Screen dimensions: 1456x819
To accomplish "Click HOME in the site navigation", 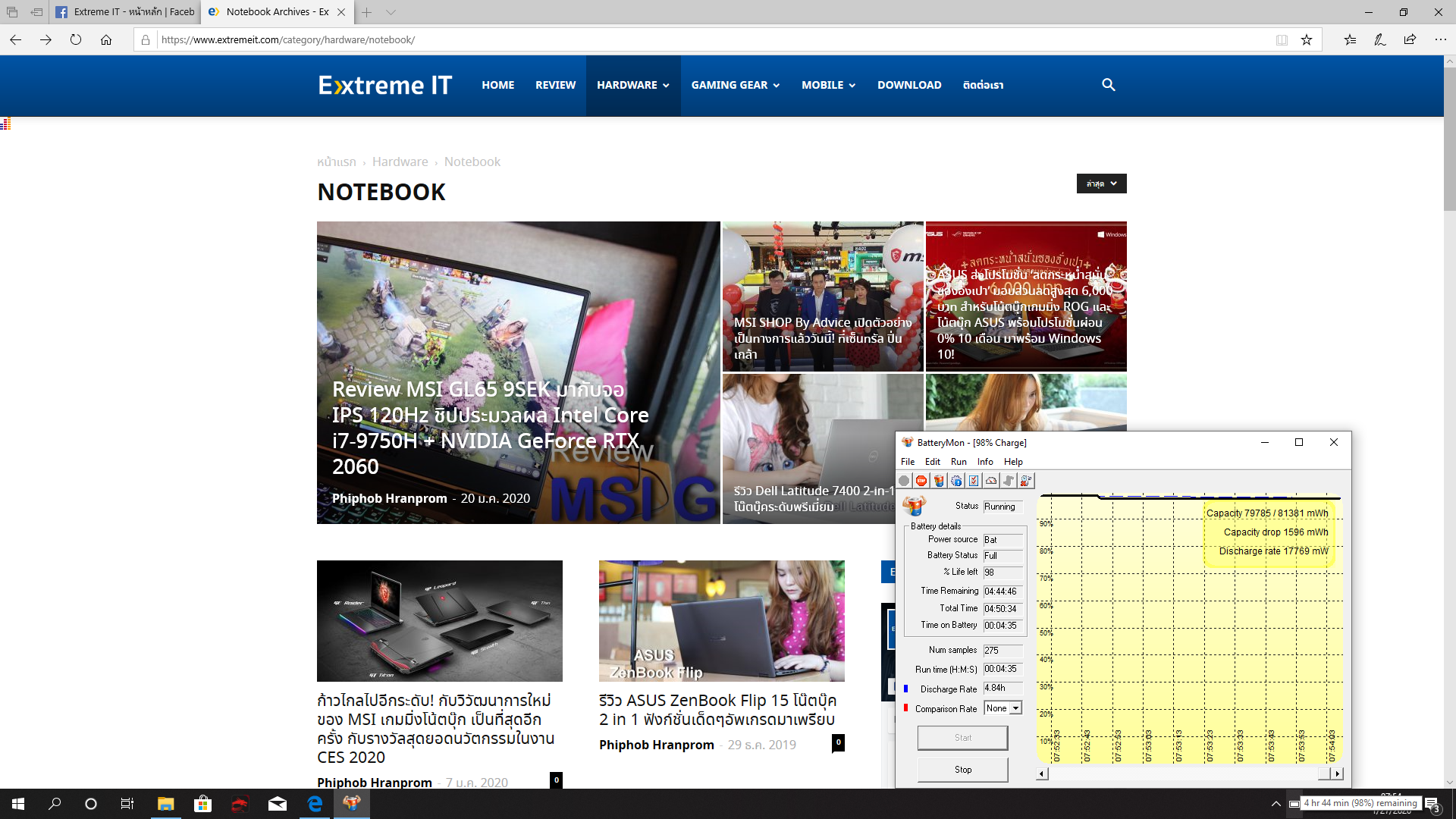I will tap(498, 85).
